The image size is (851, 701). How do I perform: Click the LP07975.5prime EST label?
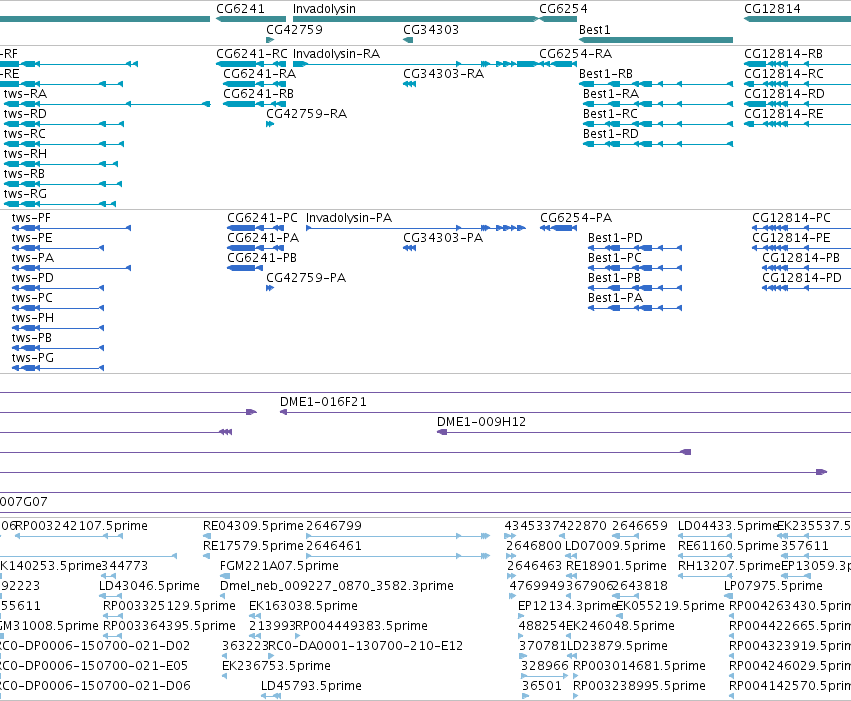coord(773,587)
